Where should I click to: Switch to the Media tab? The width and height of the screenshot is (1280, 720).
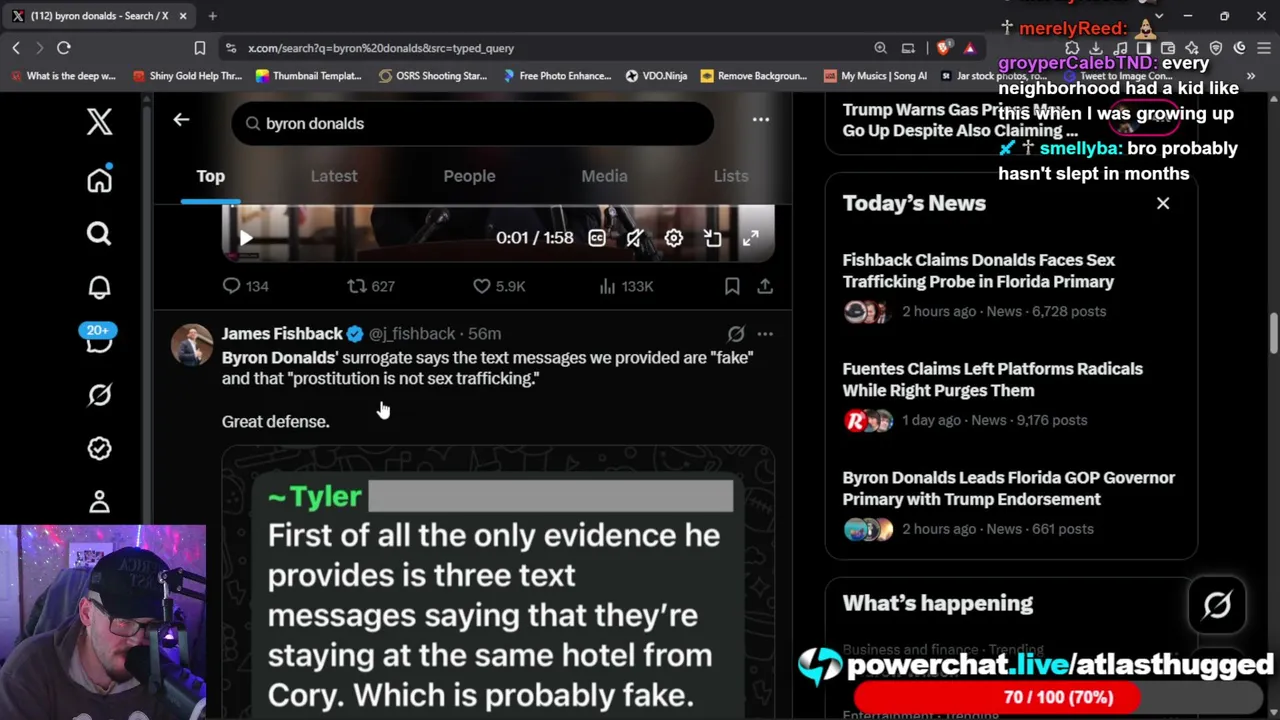[x=604, y=176]
